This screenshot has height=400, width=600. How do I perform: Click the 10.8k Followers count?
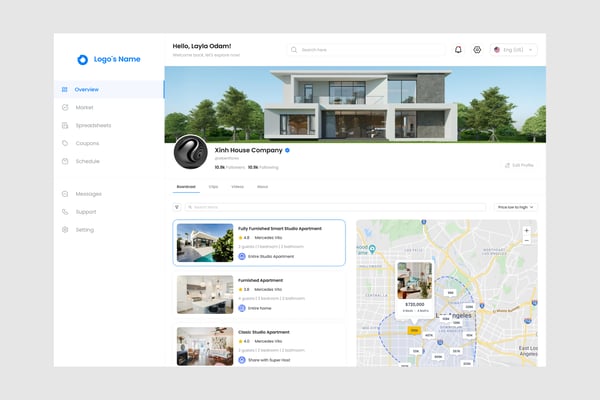pos(230,167)
